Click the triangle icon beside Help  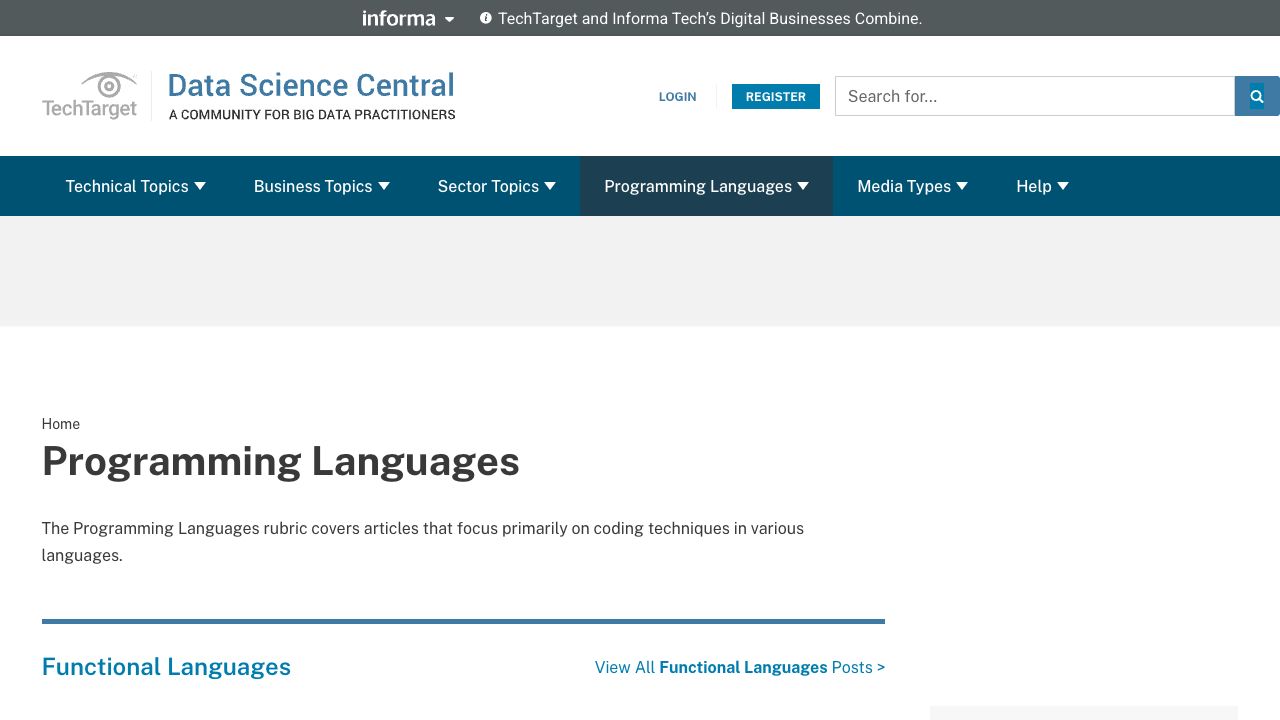pos(1063,186)
